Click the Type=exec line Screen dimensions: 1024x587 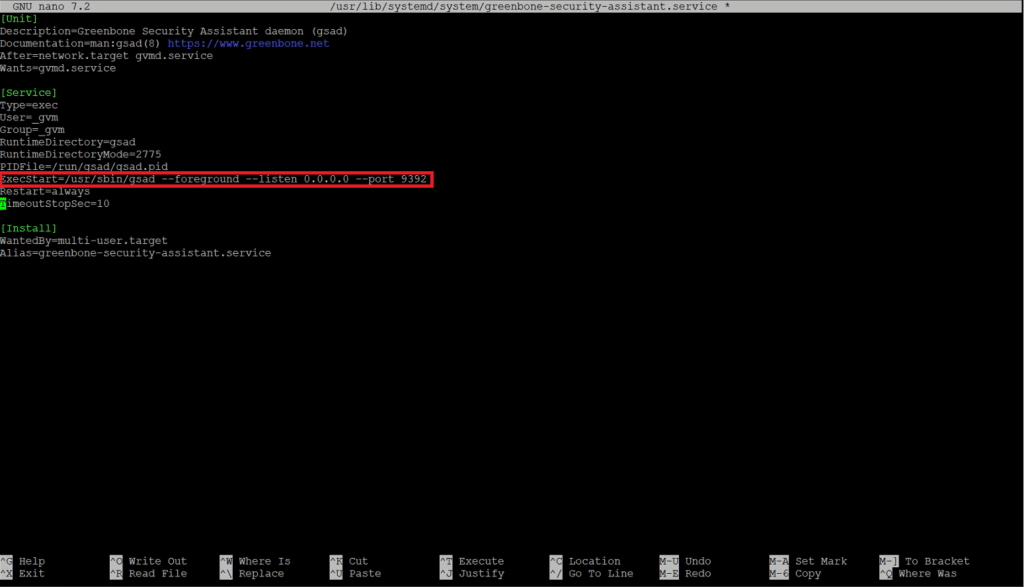29,105
